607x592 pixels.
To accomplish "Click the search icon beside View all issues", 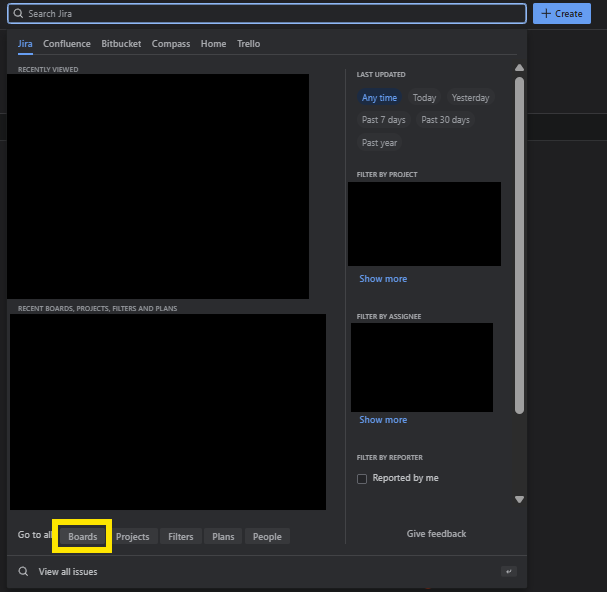I will (23, 571).
